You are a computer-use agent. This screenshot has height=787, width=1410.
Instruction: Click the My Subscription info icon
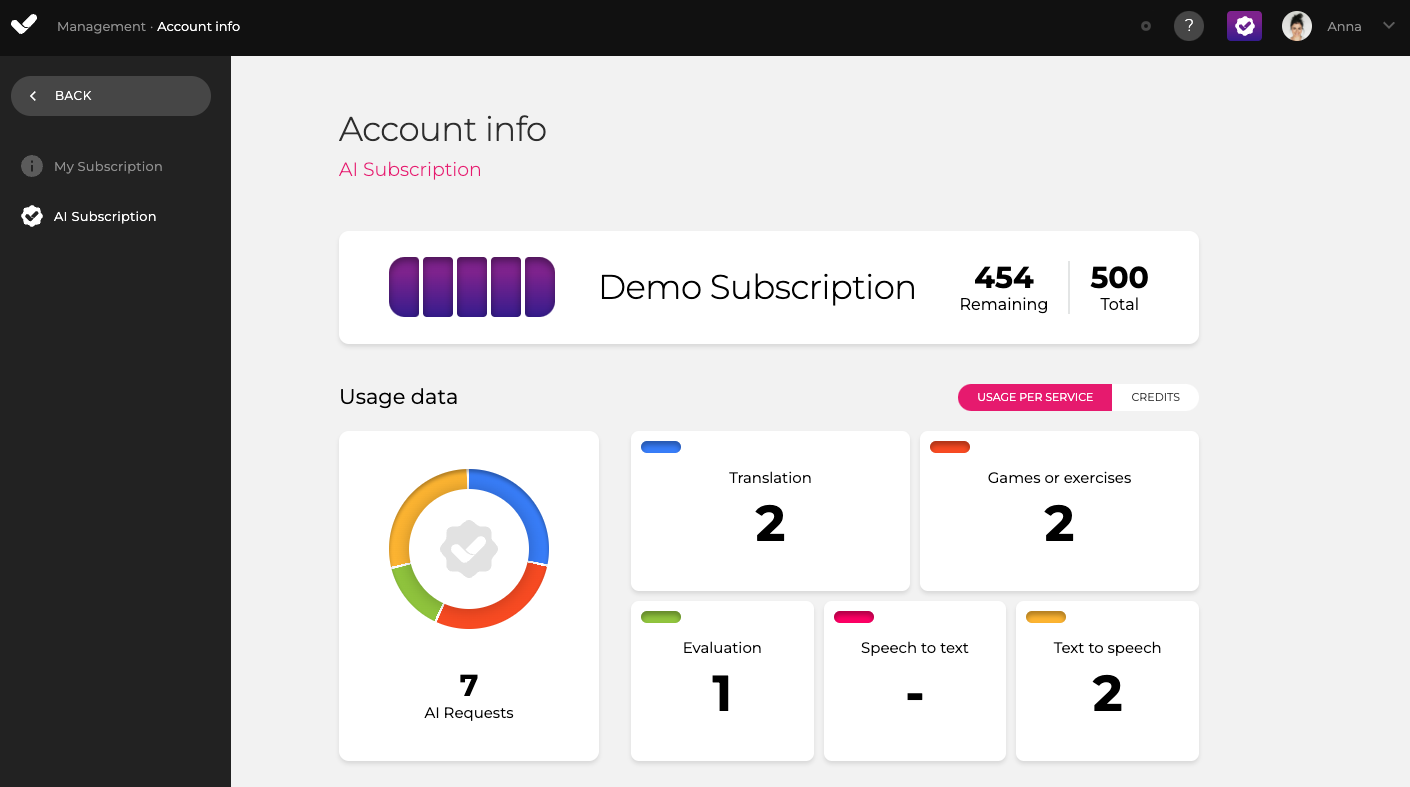tap(32, 166)
